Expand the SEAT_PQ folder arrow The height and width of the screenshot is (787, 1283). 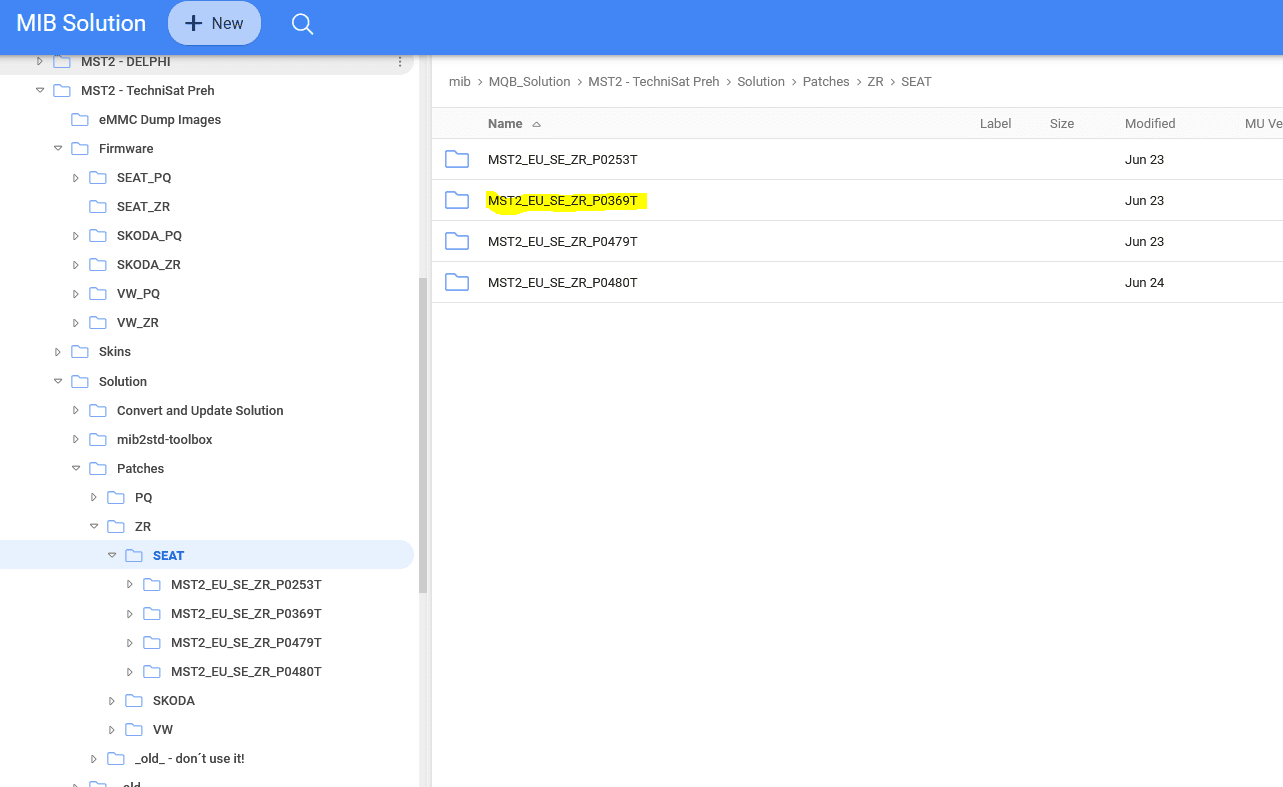(76, 178)
